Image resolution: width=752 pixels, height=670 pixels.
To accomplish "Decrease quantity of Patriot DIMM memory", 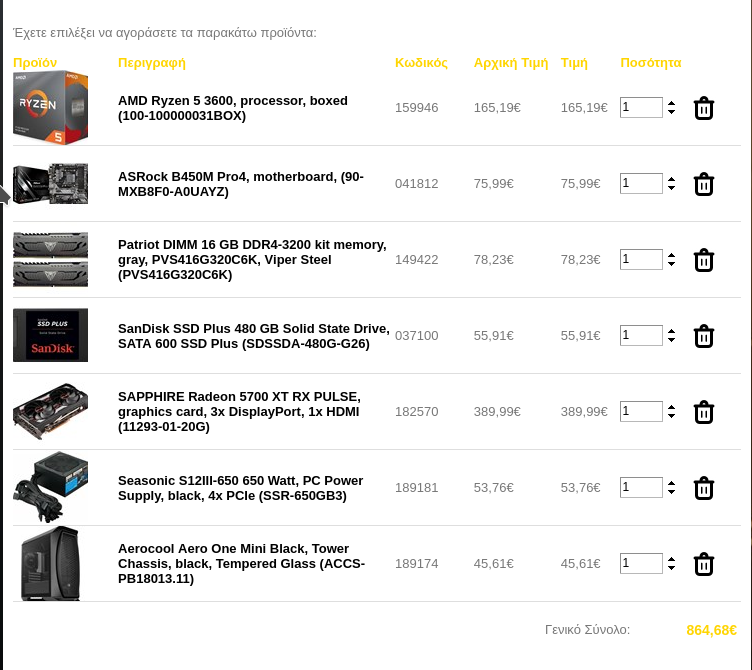I will click(671, 264).
